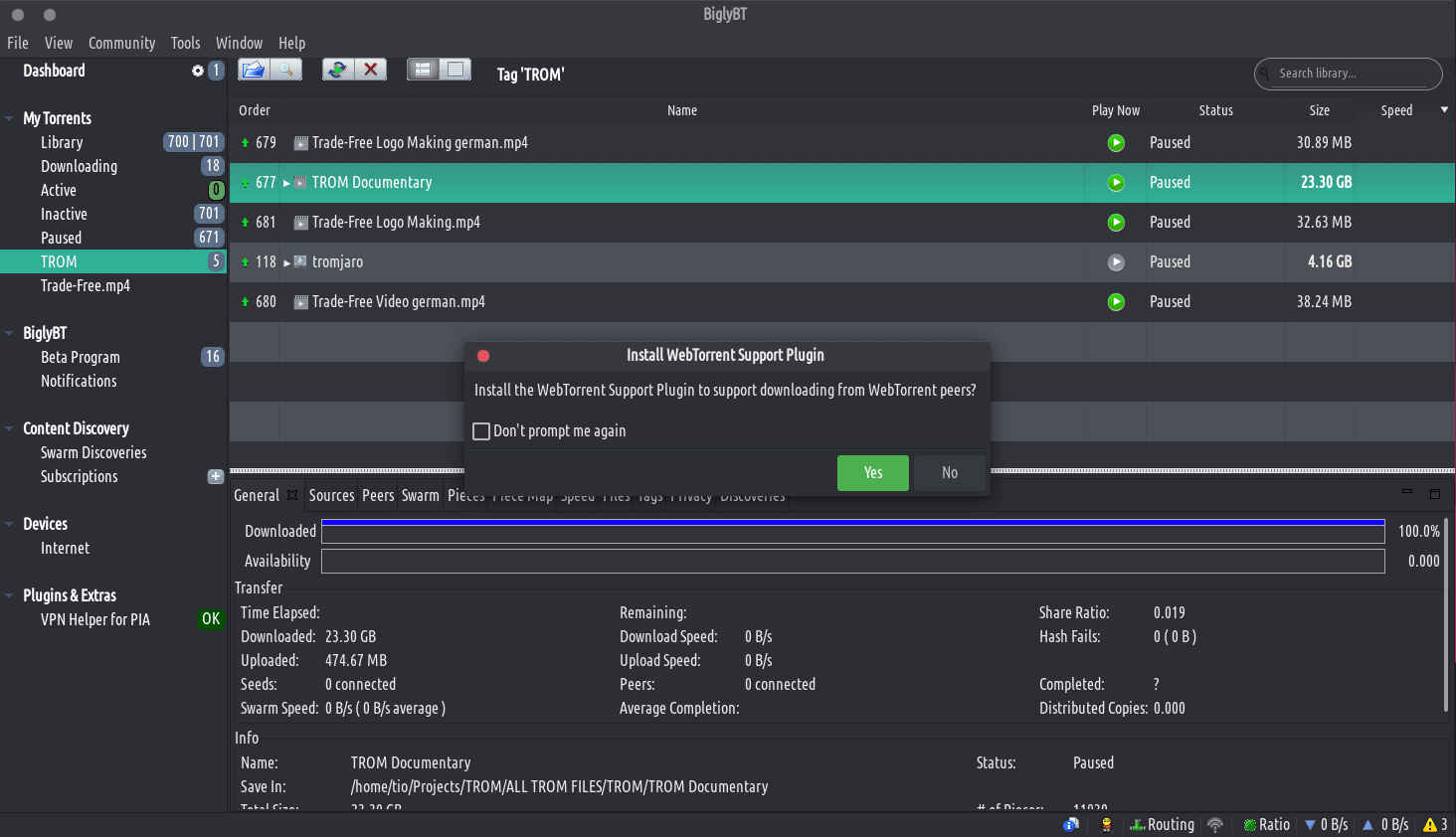Collapse the Content Discovery section
Image resolution: width=1456 pixels, height=837 pixels.
(9, 428)
